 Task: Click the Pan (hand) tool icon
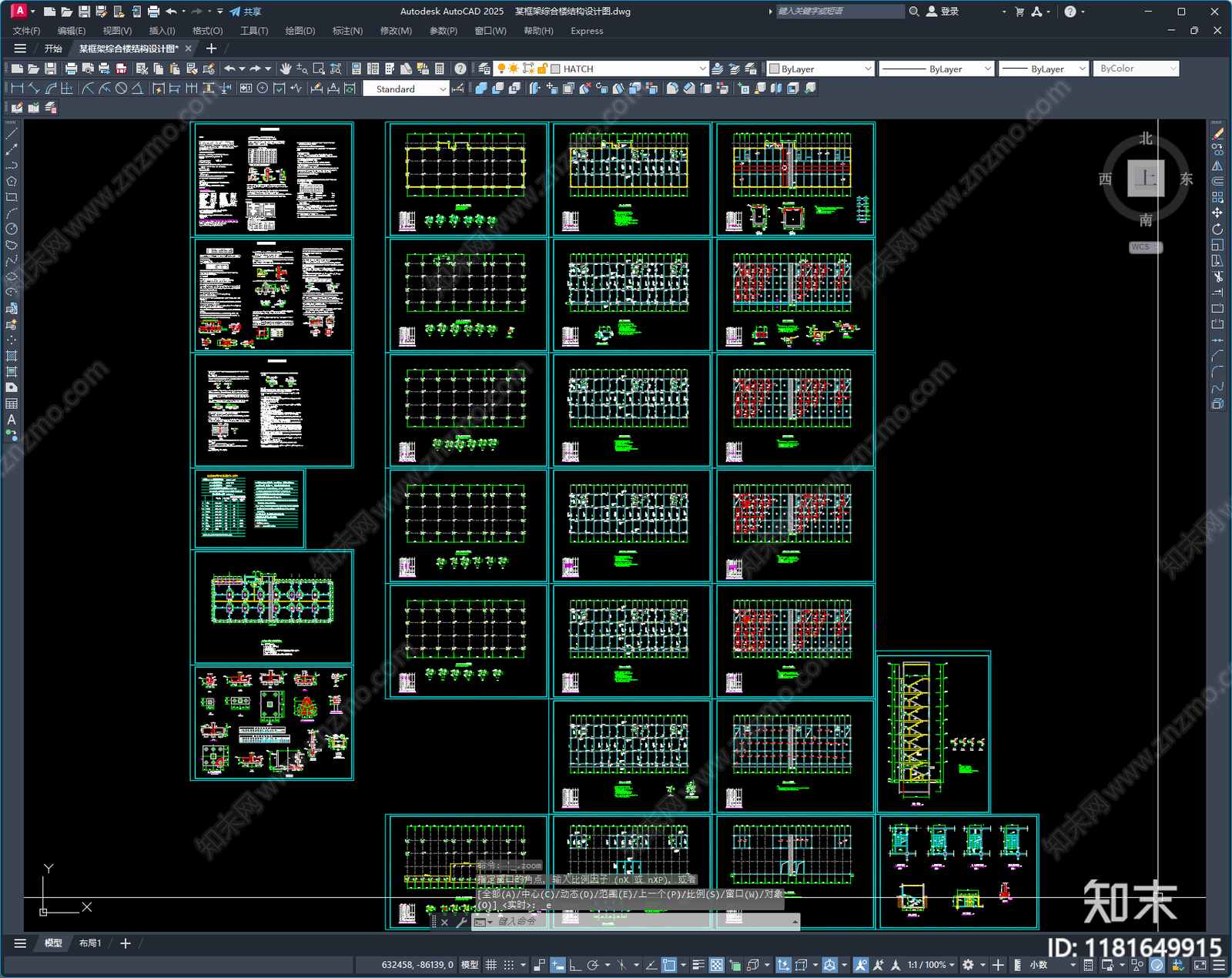(x=286, y=69)
